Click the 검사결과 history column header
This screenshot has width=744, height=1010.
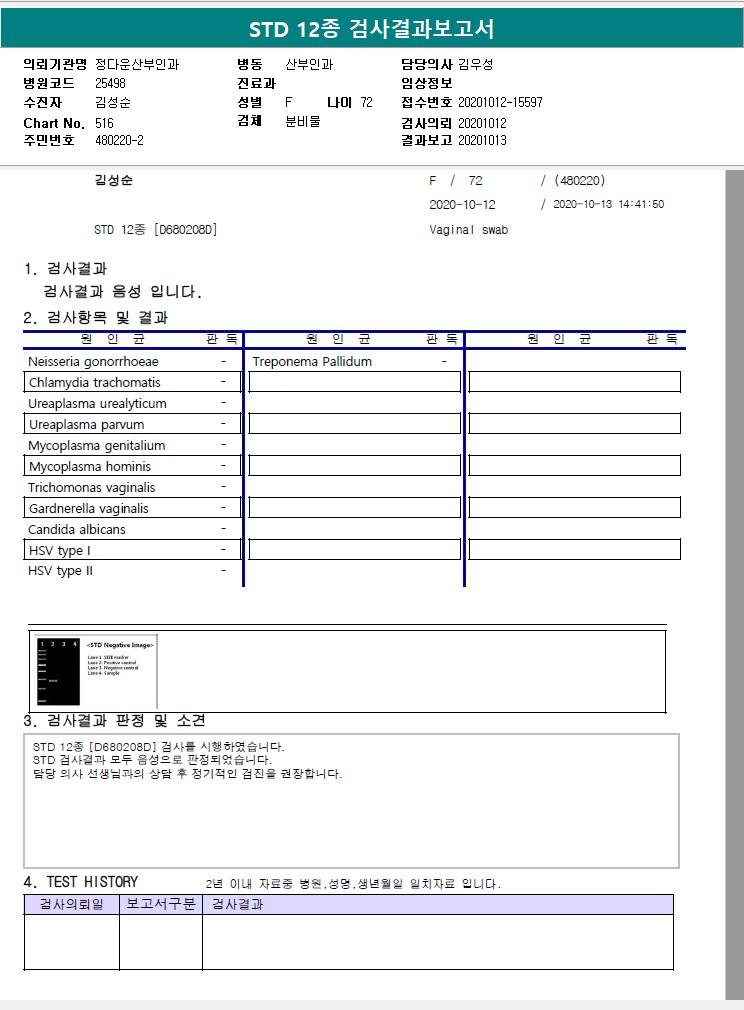438,904
